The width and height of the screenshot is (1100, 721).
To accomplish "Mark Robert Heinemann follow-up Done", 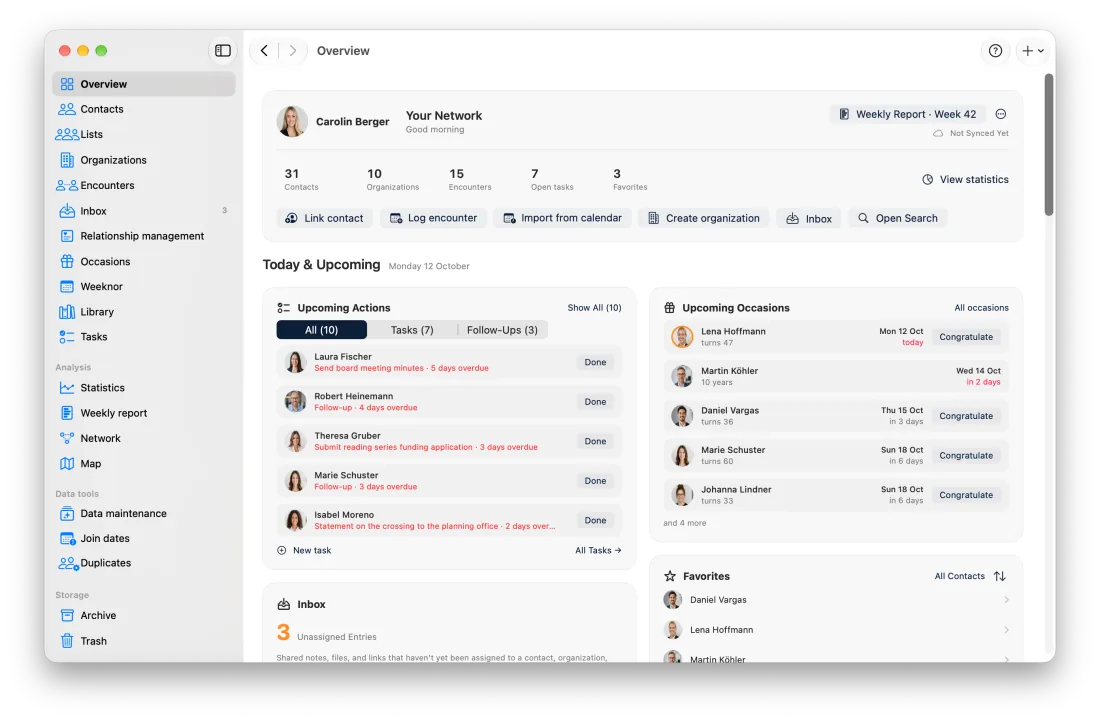I will coord(595,402).
